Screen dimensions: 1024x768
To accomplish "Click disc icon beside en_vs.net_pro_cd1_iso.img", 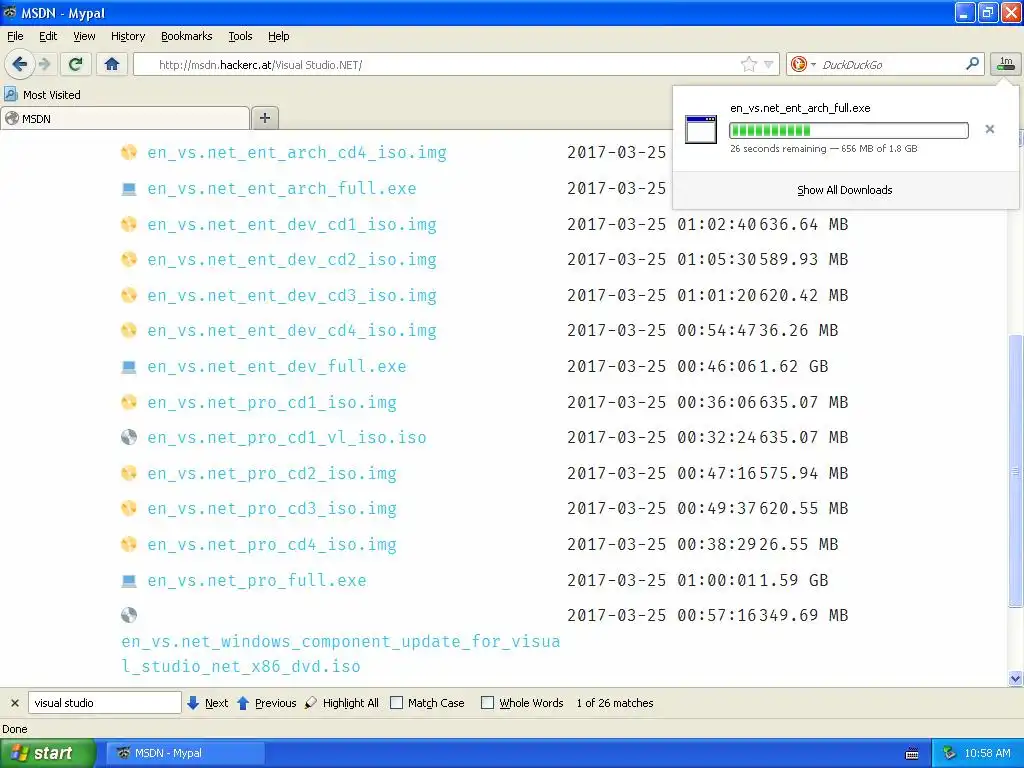I will pos(129,402).
